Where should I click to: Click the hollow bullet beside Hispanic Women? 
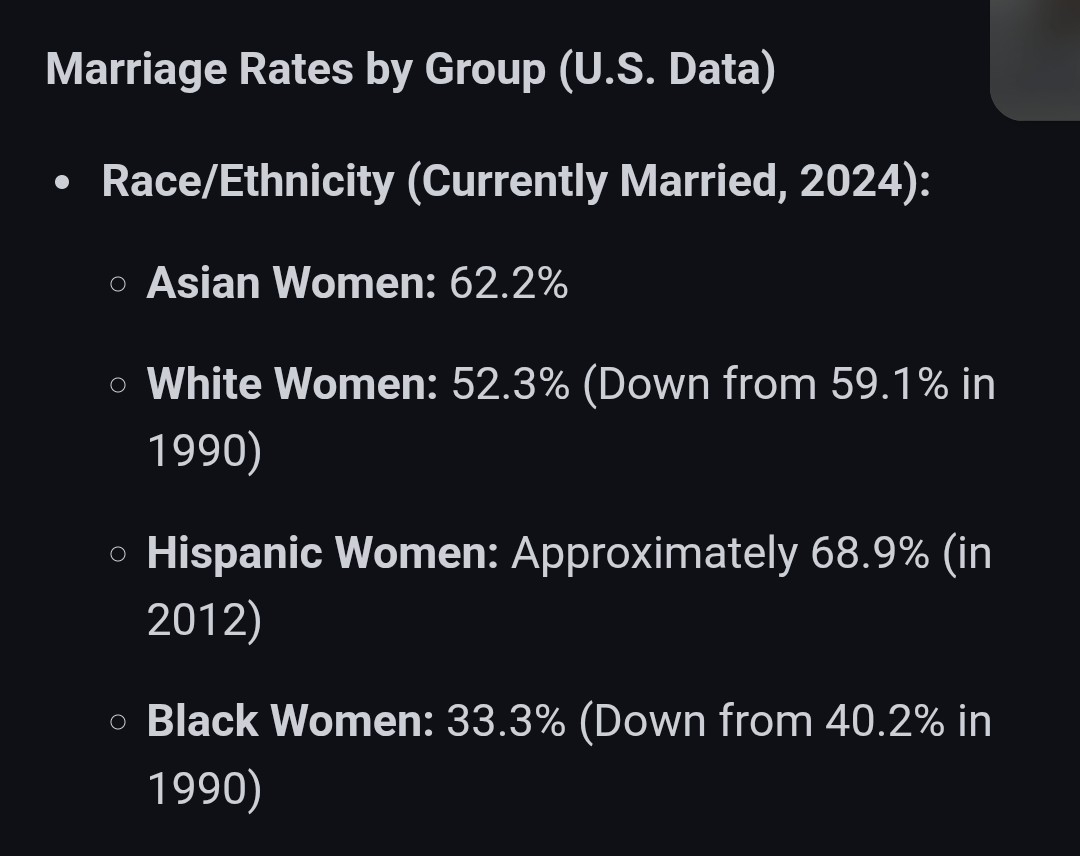pos(119,553)
